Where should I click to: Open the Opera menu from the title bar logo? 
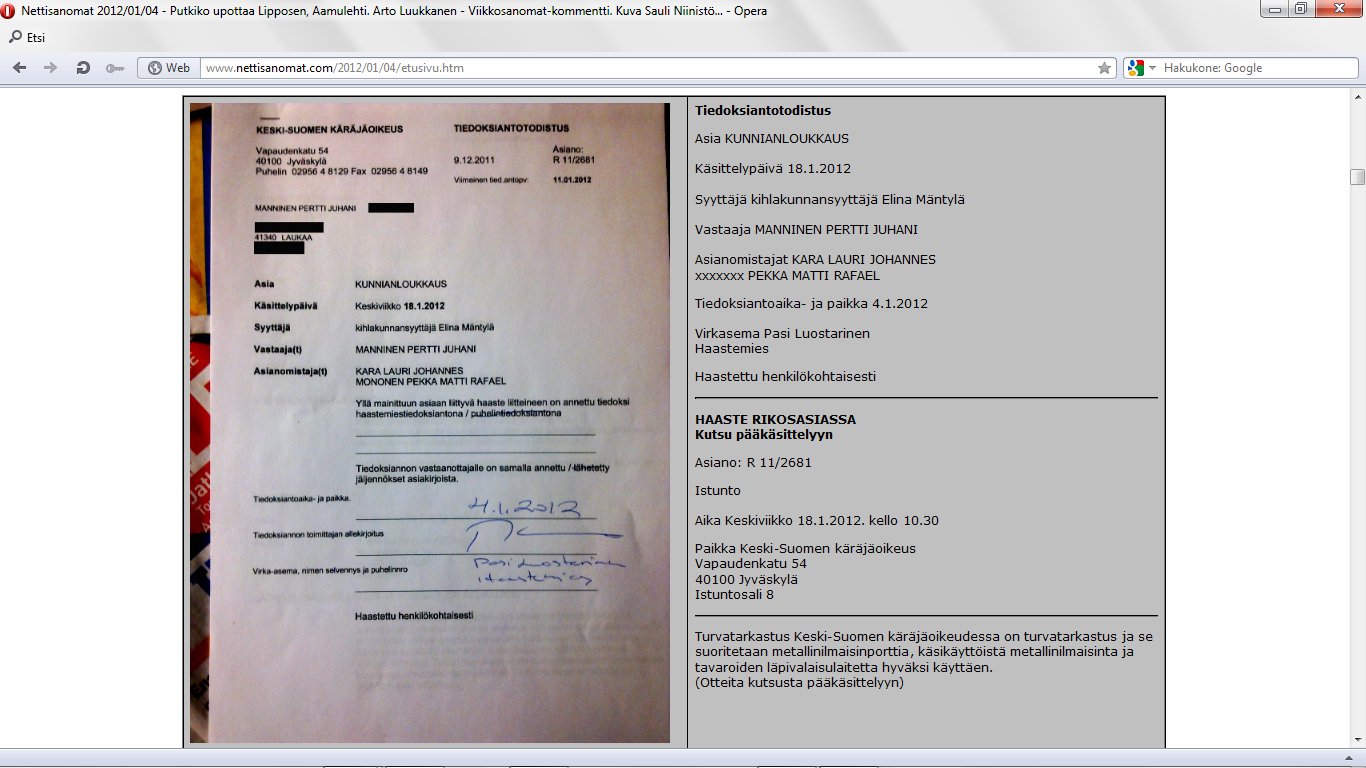pyautogui.click(x=9, y=9)
